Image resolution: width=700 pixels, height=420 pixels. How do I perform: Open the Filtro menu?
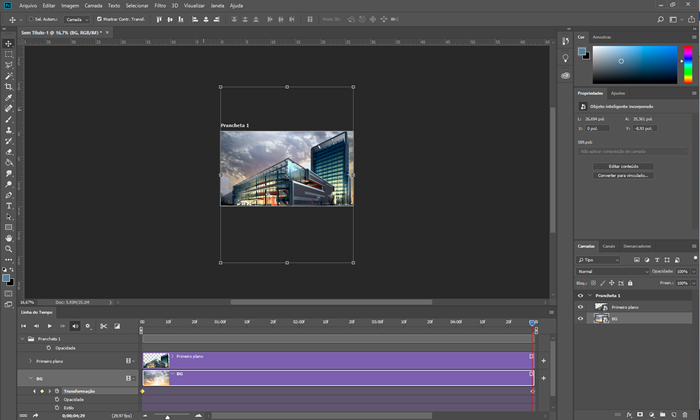click(160, 5)
